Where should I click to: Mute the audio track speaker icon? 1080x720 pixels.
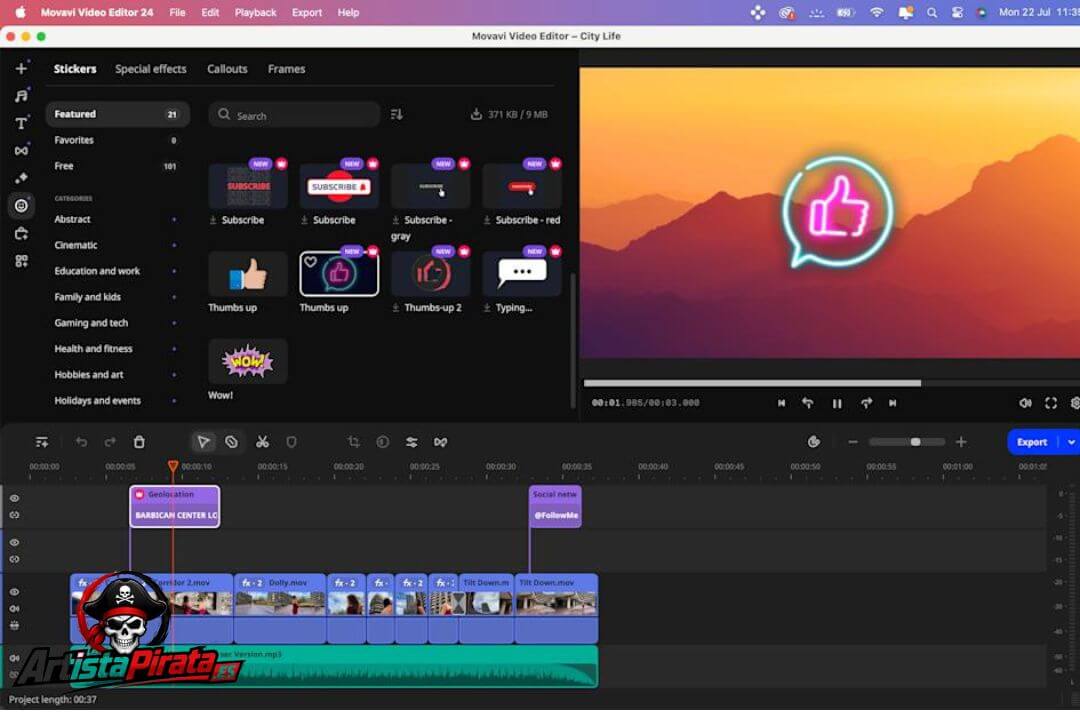(x=14, y=659)
